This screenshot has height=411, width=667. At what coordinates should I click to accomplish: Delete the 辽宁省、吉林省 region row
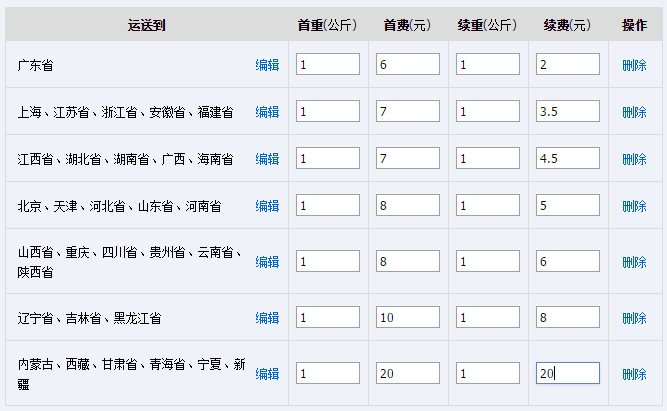[x=634, y=318]
